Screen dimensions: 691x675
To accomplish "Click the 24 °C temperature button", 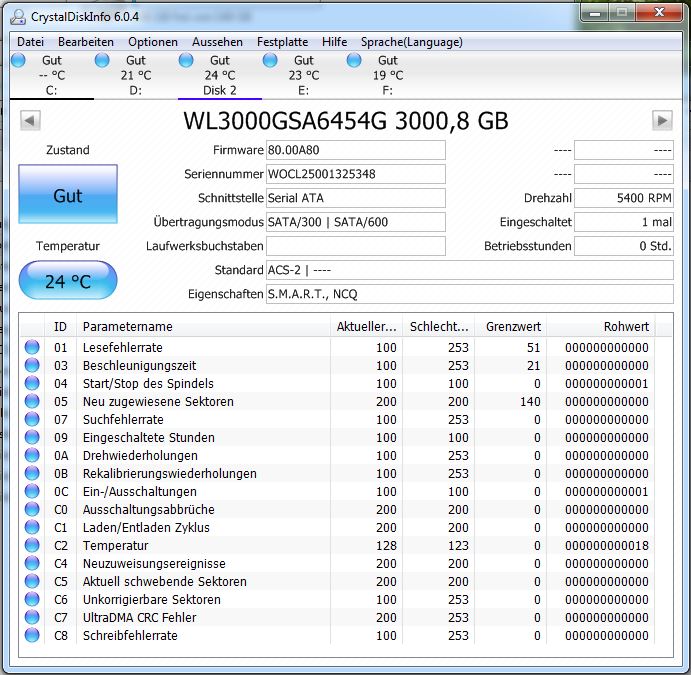I will tap(68, 280).
